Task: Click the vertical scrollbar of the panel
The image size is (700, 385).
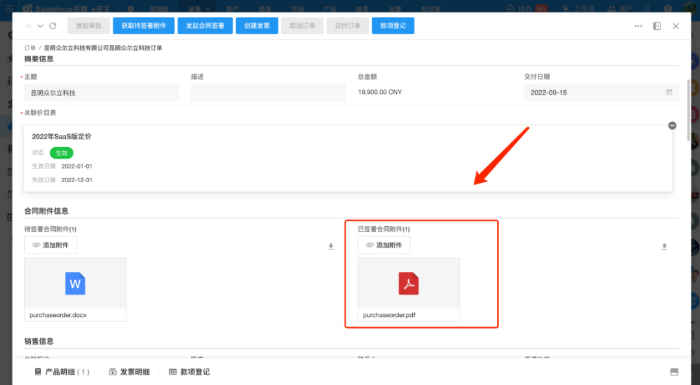Action: 688,109
